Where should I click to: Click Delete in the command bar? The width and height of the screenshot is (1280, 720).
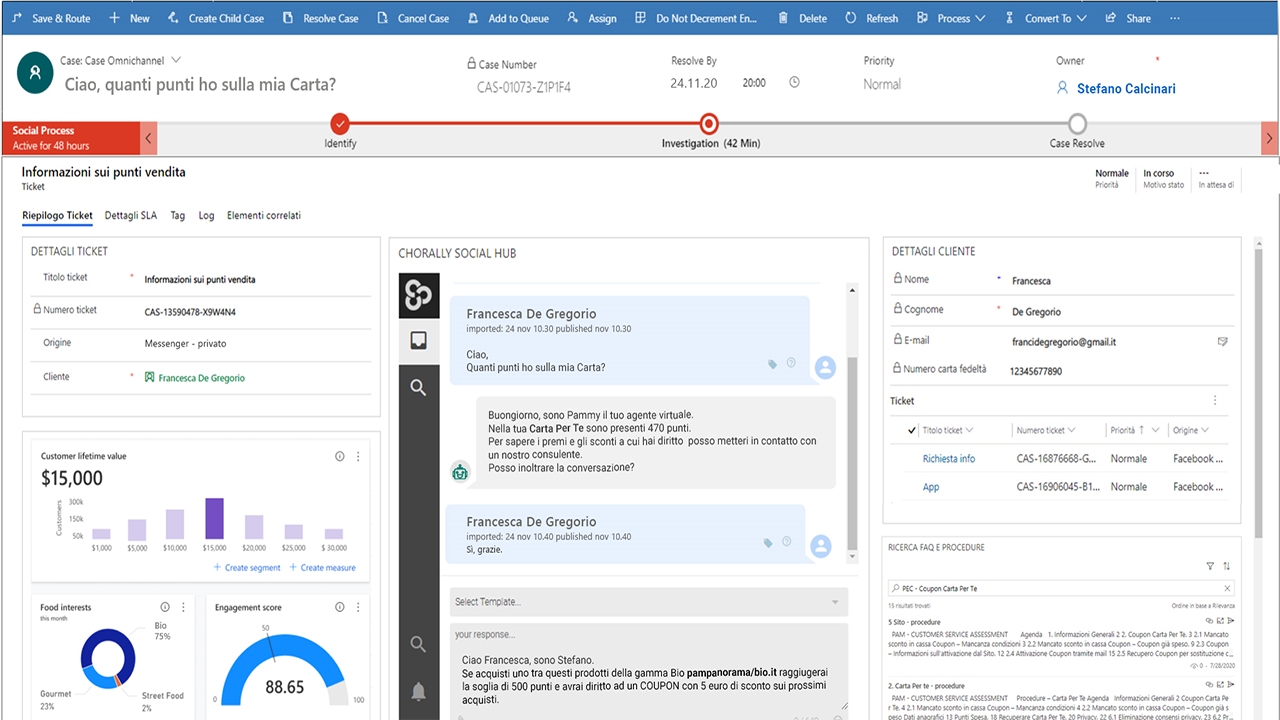click(802, 18)
